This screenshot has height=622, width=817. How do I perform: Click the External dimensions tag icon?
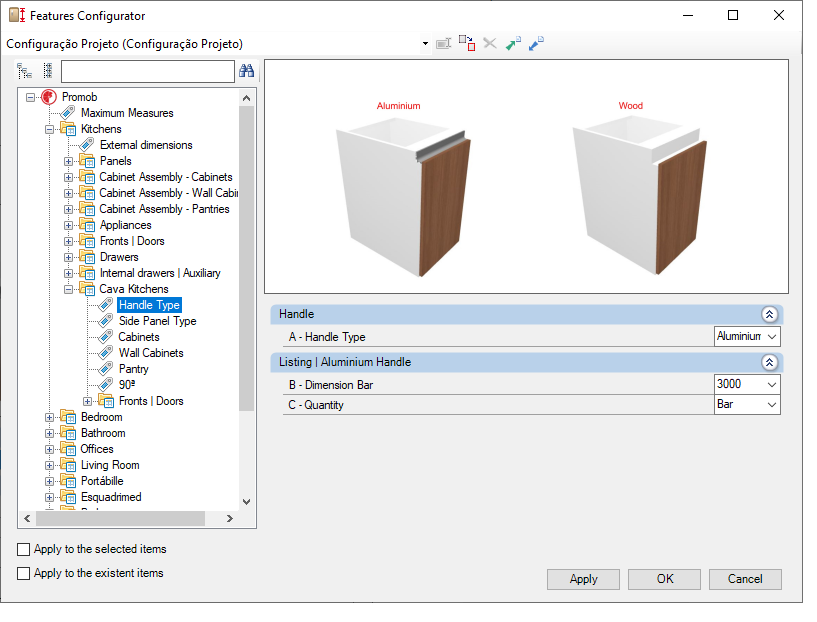point(86,145)
